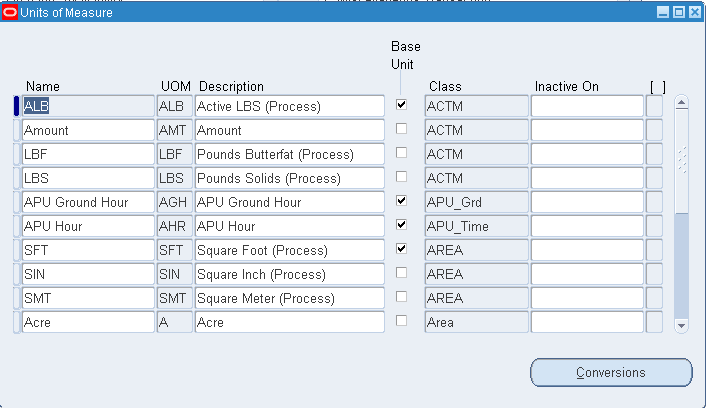The width and height of the screenshot is (707, 408).
Task: Click the Inactive On field for LBF
Action: 587,154
